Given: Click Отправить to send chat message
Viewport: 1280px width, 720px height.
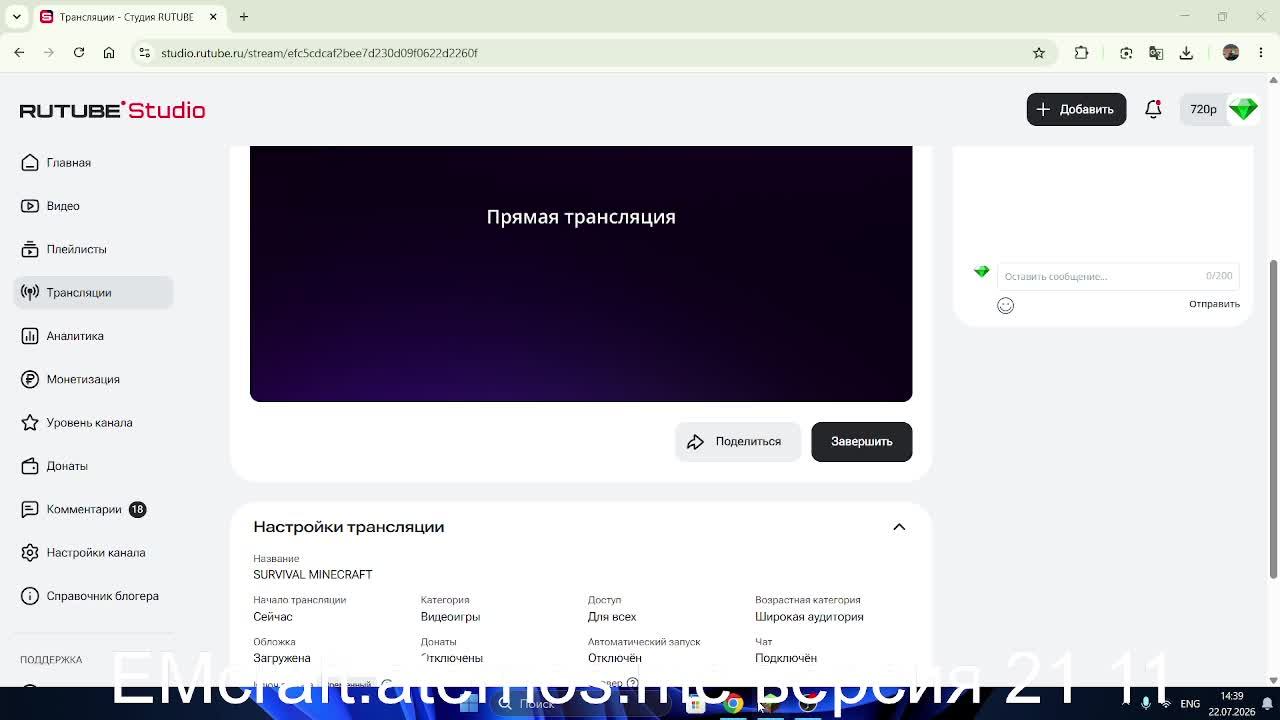Looking at the screenshot, I should (1214, 304).
